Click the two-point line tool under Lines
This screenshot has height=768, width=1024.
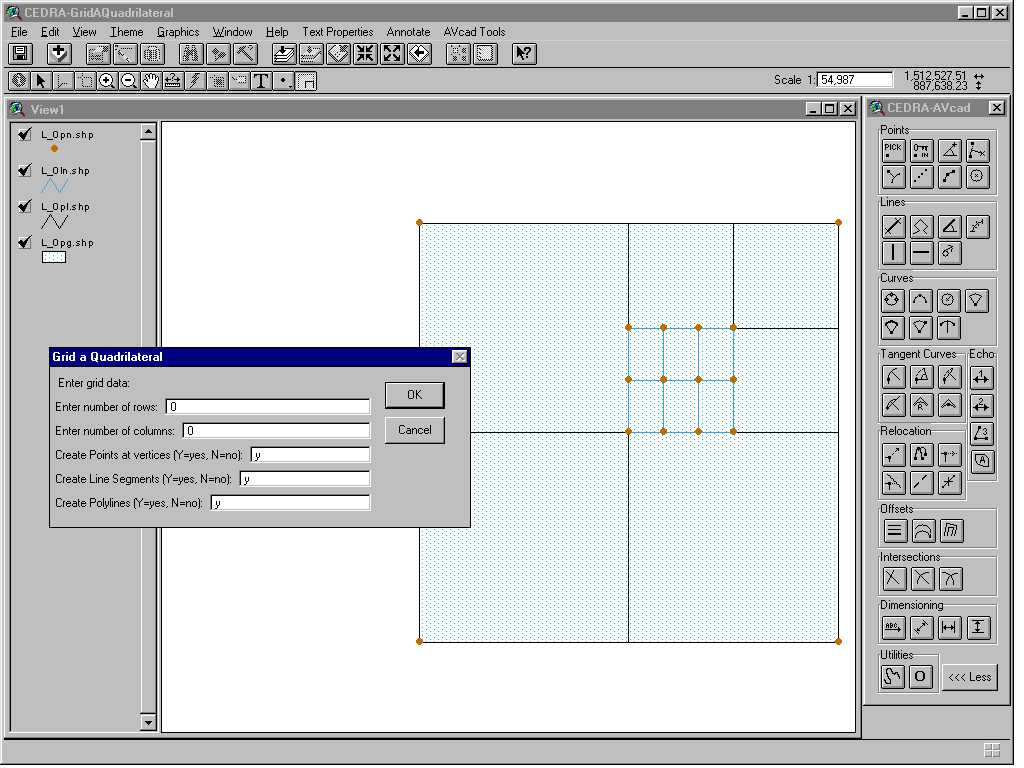(893, 227)
